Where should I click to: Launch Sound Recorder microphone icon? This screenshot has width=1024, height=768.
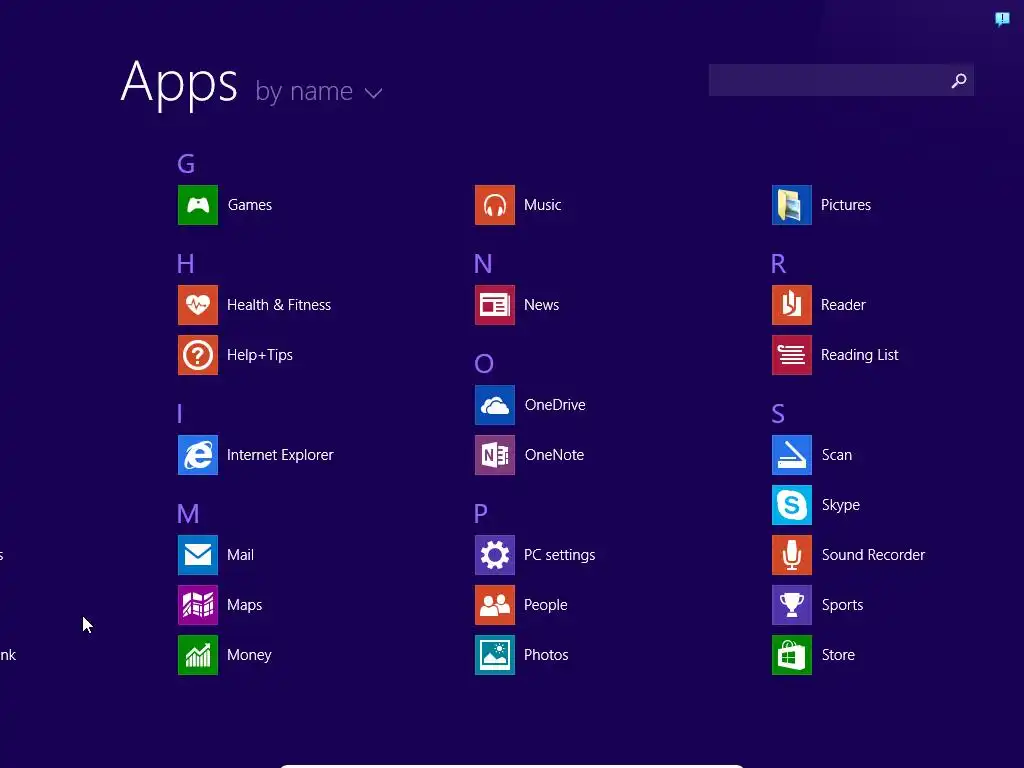[792, 555]
